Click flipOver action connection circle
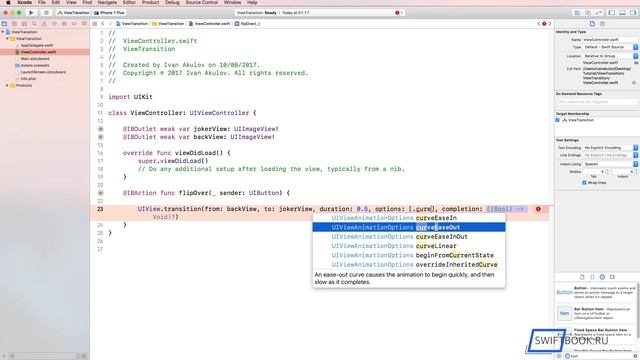This screenshot has width=640, height=360. (100, 193)
